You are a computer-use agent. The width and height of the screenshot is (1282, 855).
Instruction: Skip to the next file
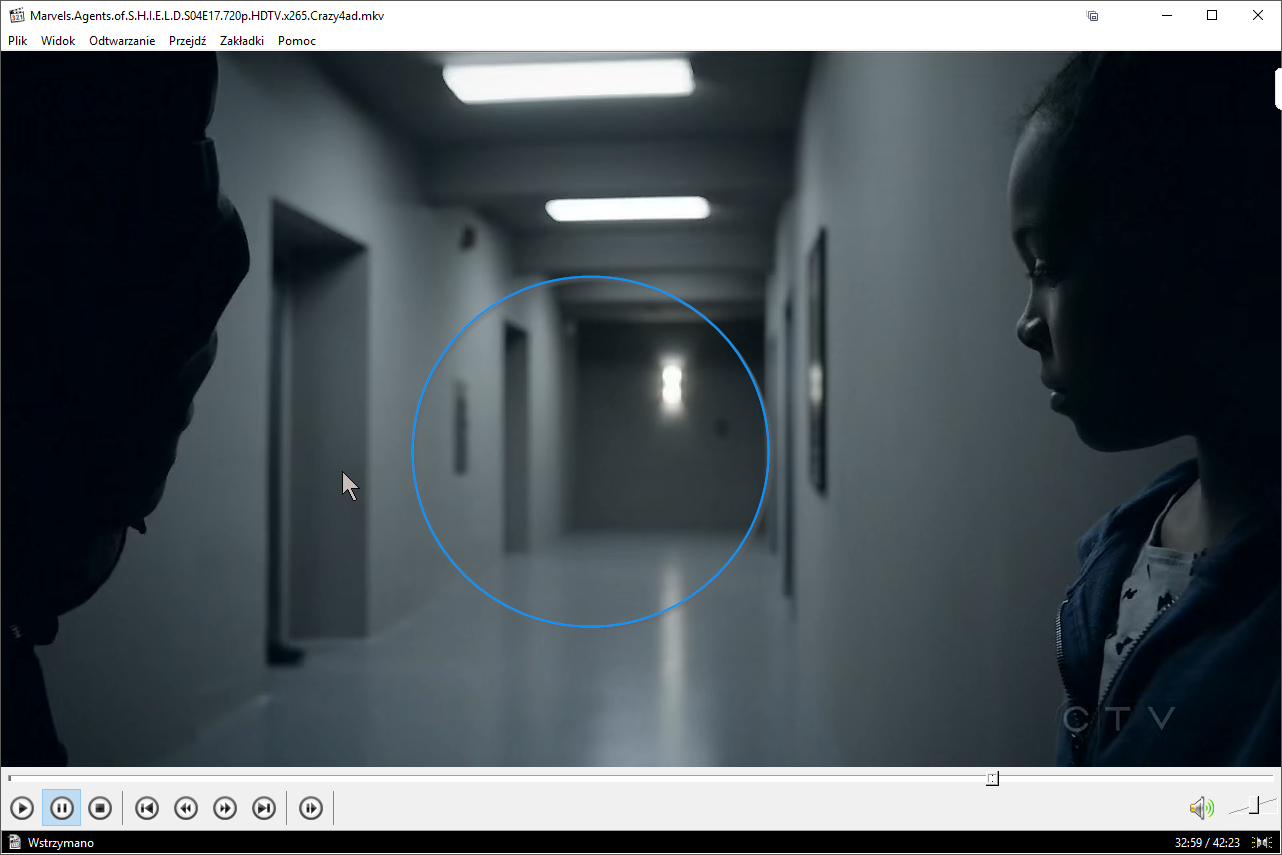click(x=264, y=808)
